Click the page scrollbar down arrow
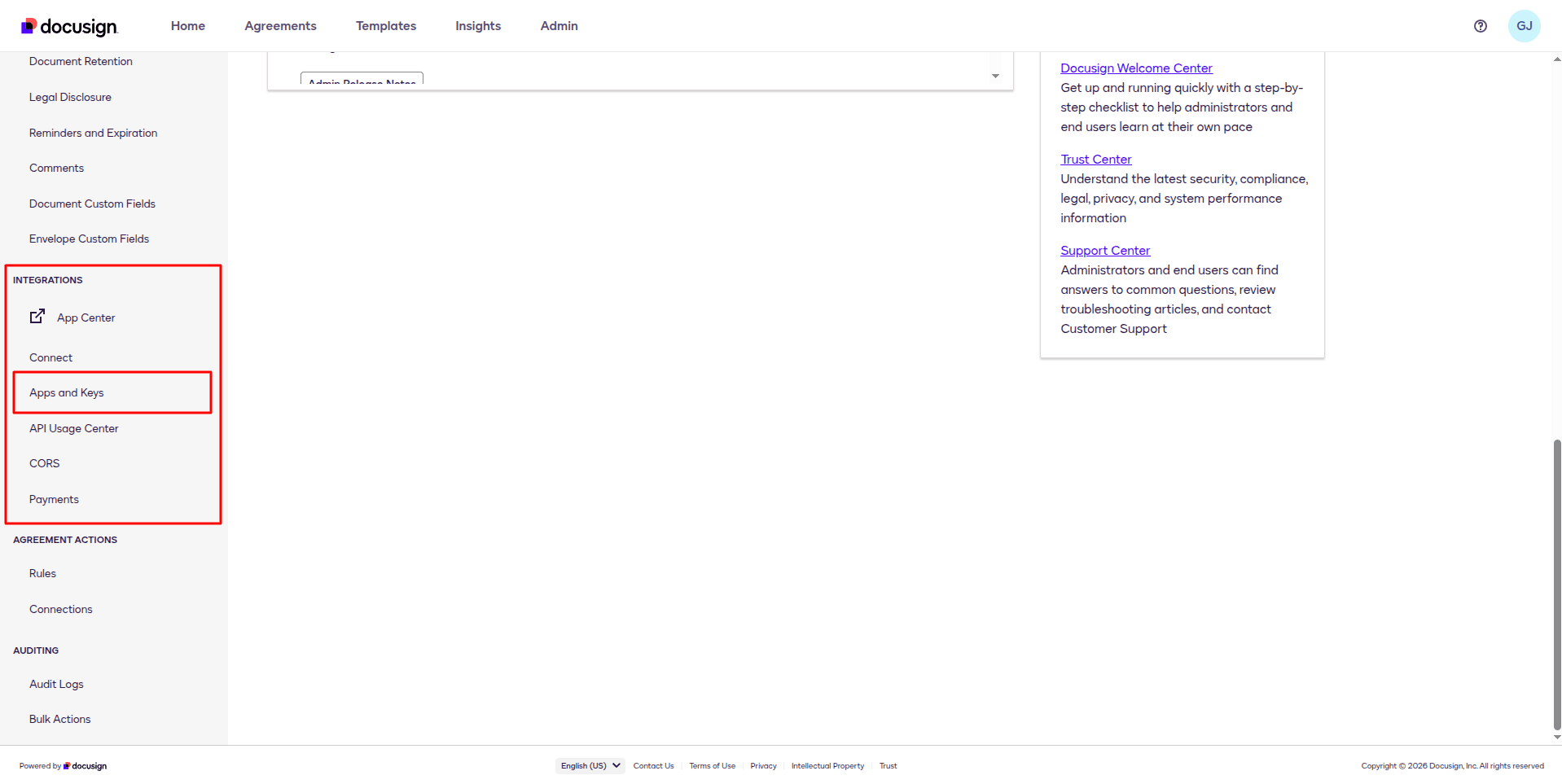The image size is (1562, 784). [x=1557, y=738]
